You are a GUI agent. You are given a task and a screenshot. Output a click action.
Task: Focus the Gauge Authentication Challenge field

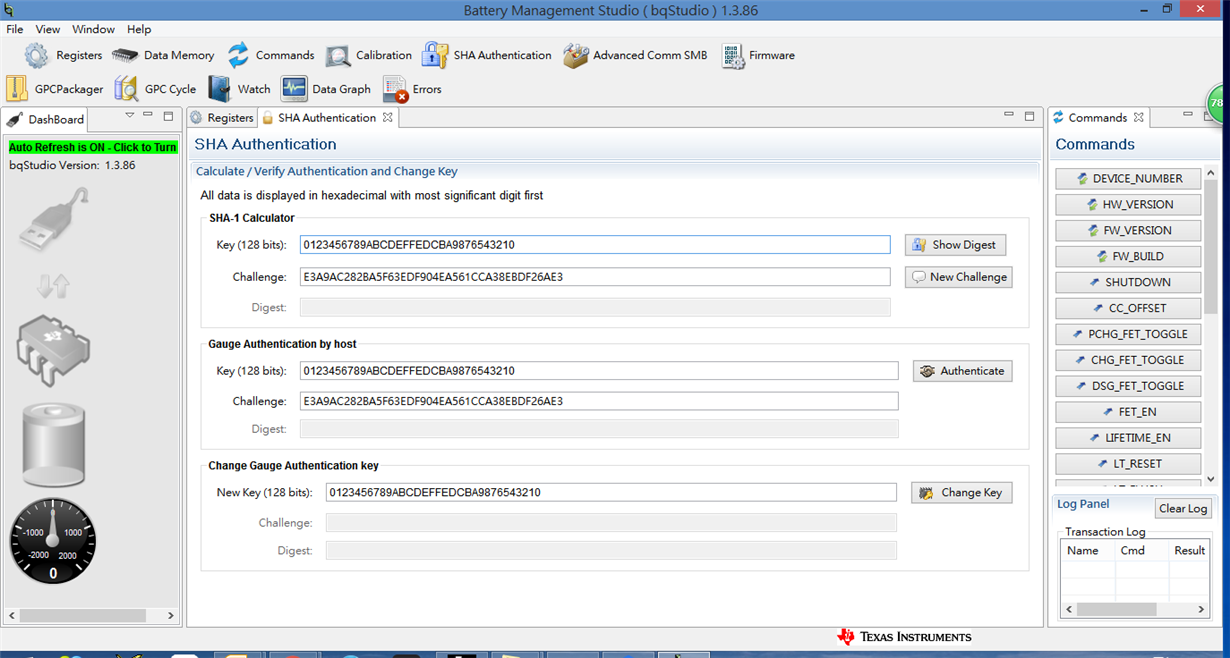pyautogui.click(x=599, y=401)
